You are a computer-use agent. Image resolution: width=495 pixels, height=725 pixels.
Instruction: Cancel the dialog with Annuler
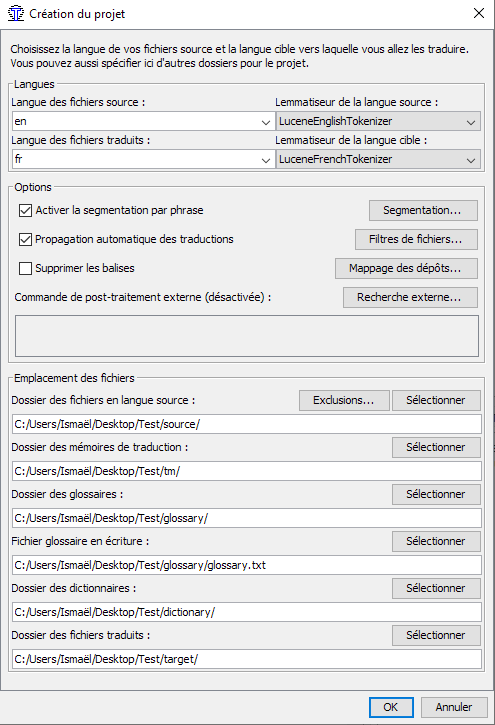(x=454, y=707)
